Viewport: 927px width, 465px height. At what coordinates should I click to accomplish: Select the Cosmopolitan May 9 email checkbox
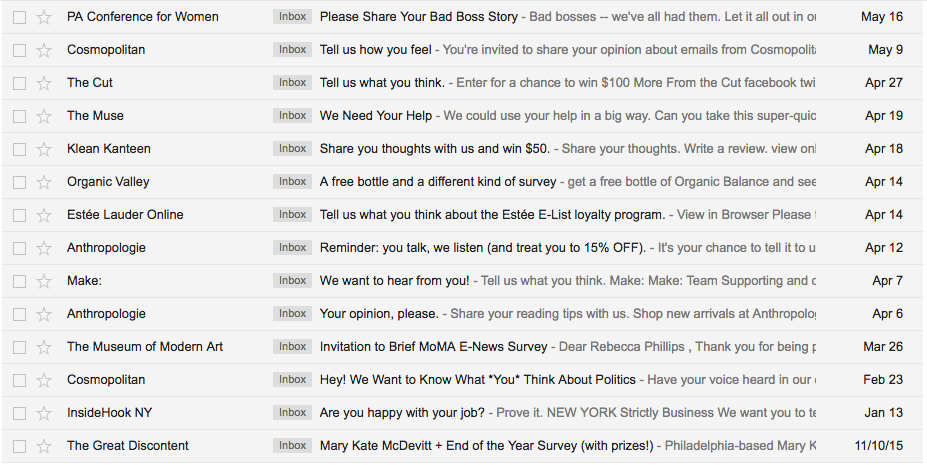19,50
